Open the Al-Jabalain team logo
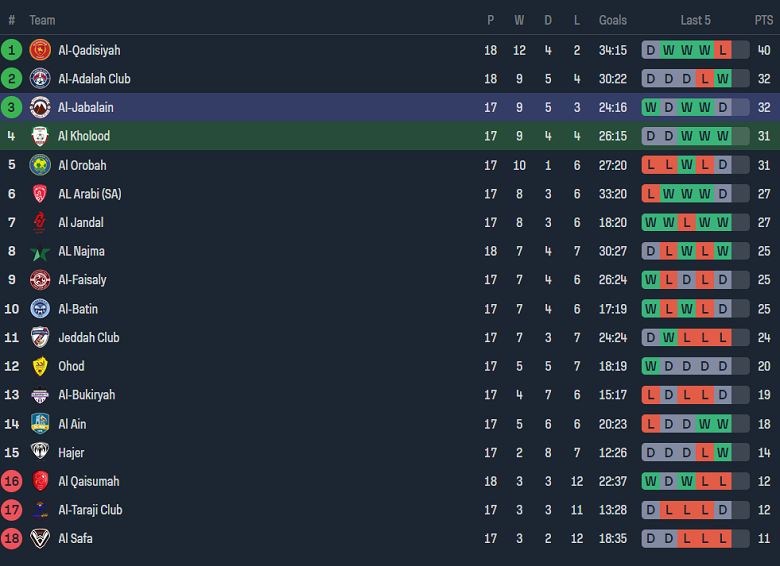 tap(40, 107)
